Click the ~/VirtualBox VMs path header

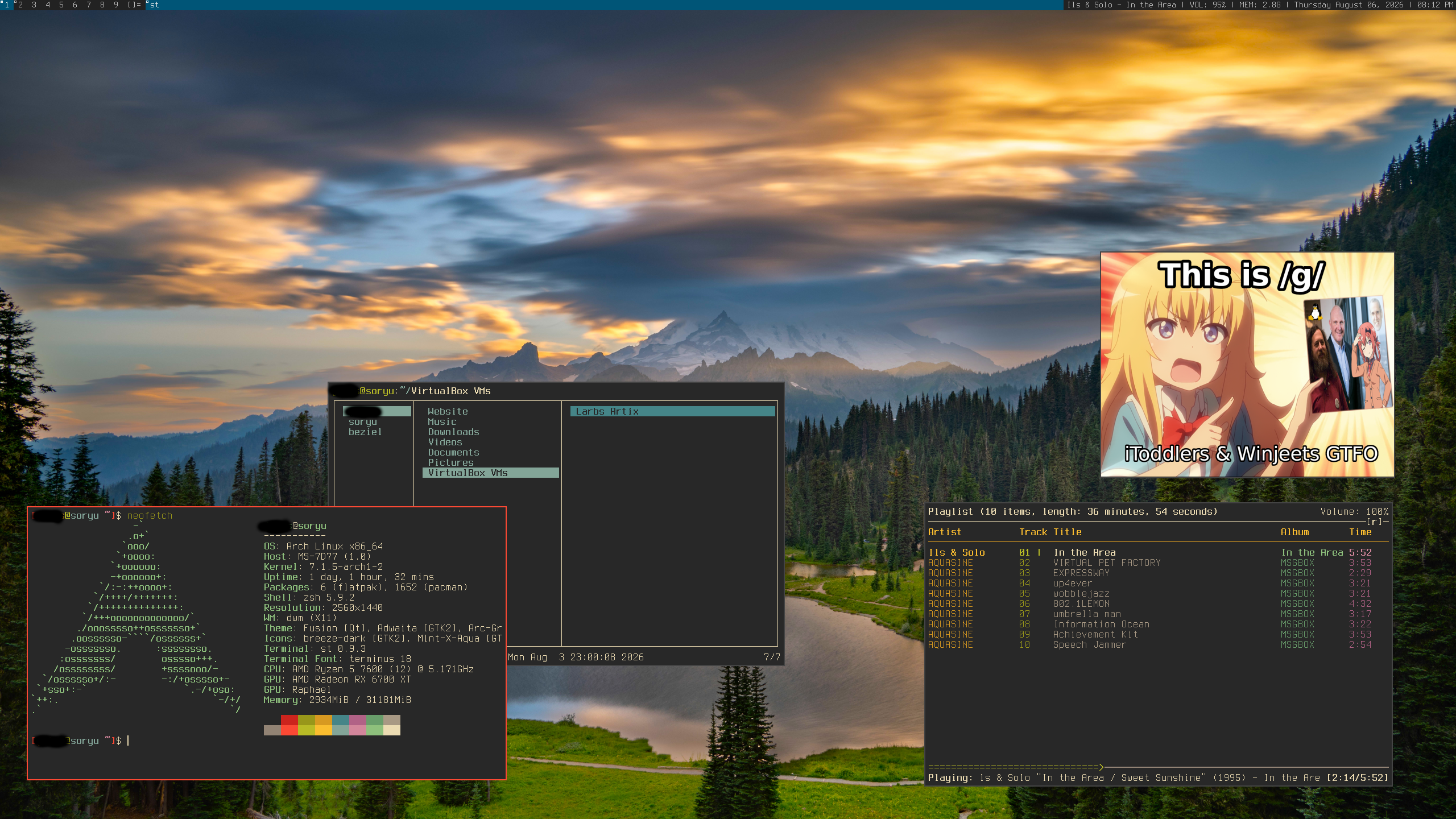click(445, 391)
